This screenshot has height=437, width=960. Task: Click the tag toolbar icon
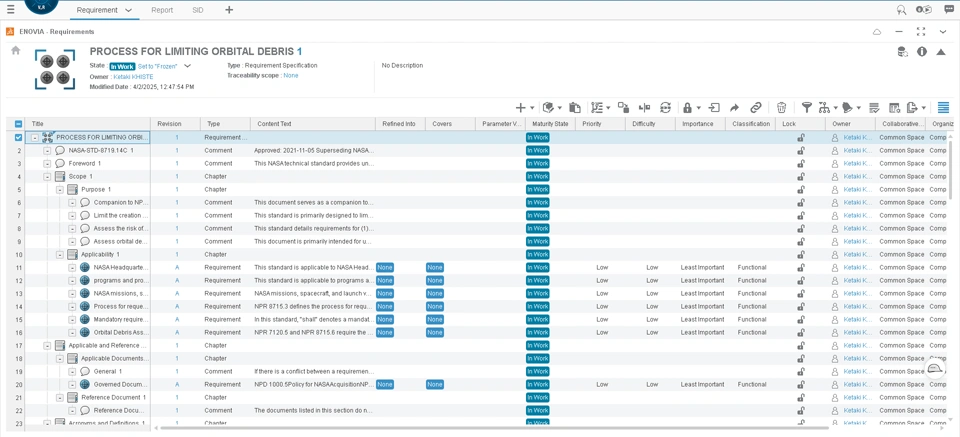[847, 108]
